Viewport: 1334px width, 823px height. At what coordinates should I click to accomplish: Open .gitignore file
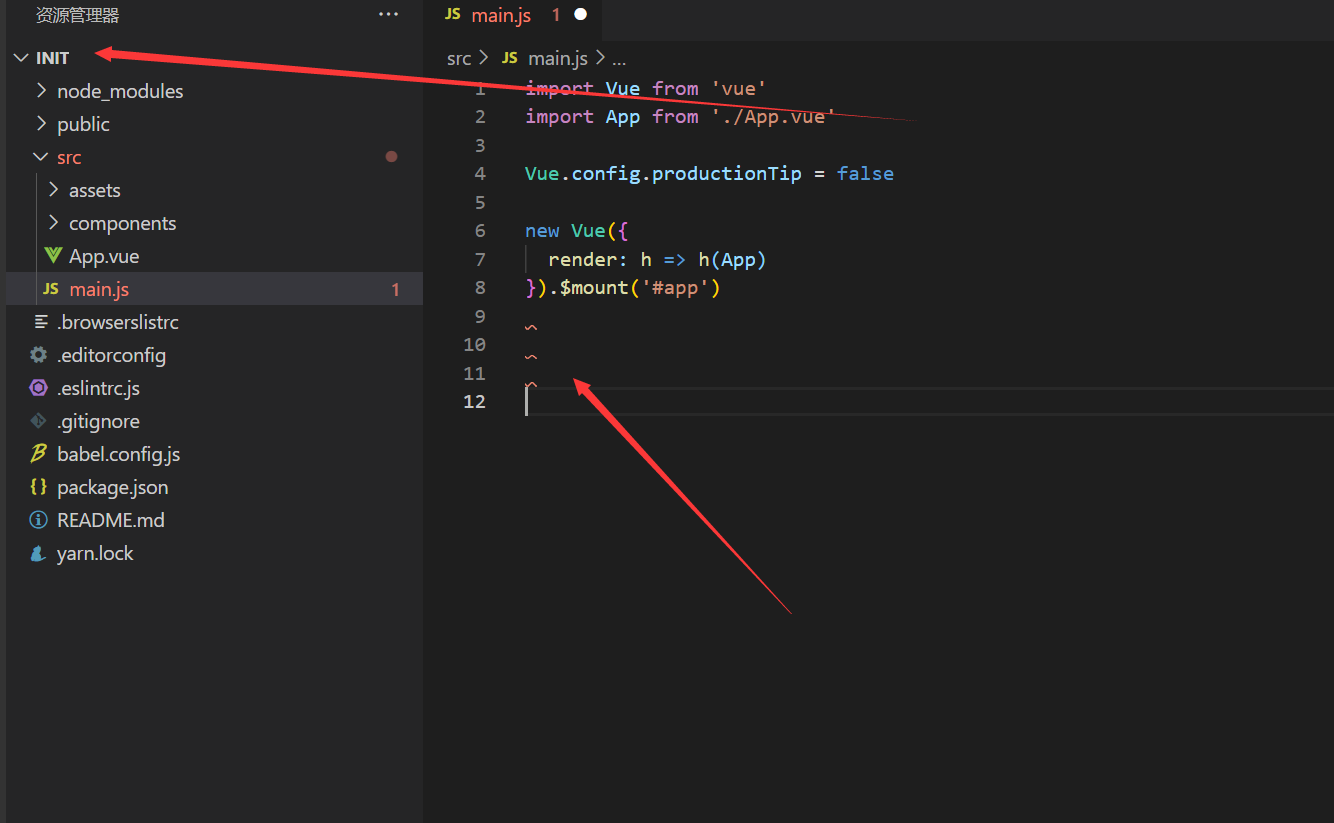coord(99,421)
